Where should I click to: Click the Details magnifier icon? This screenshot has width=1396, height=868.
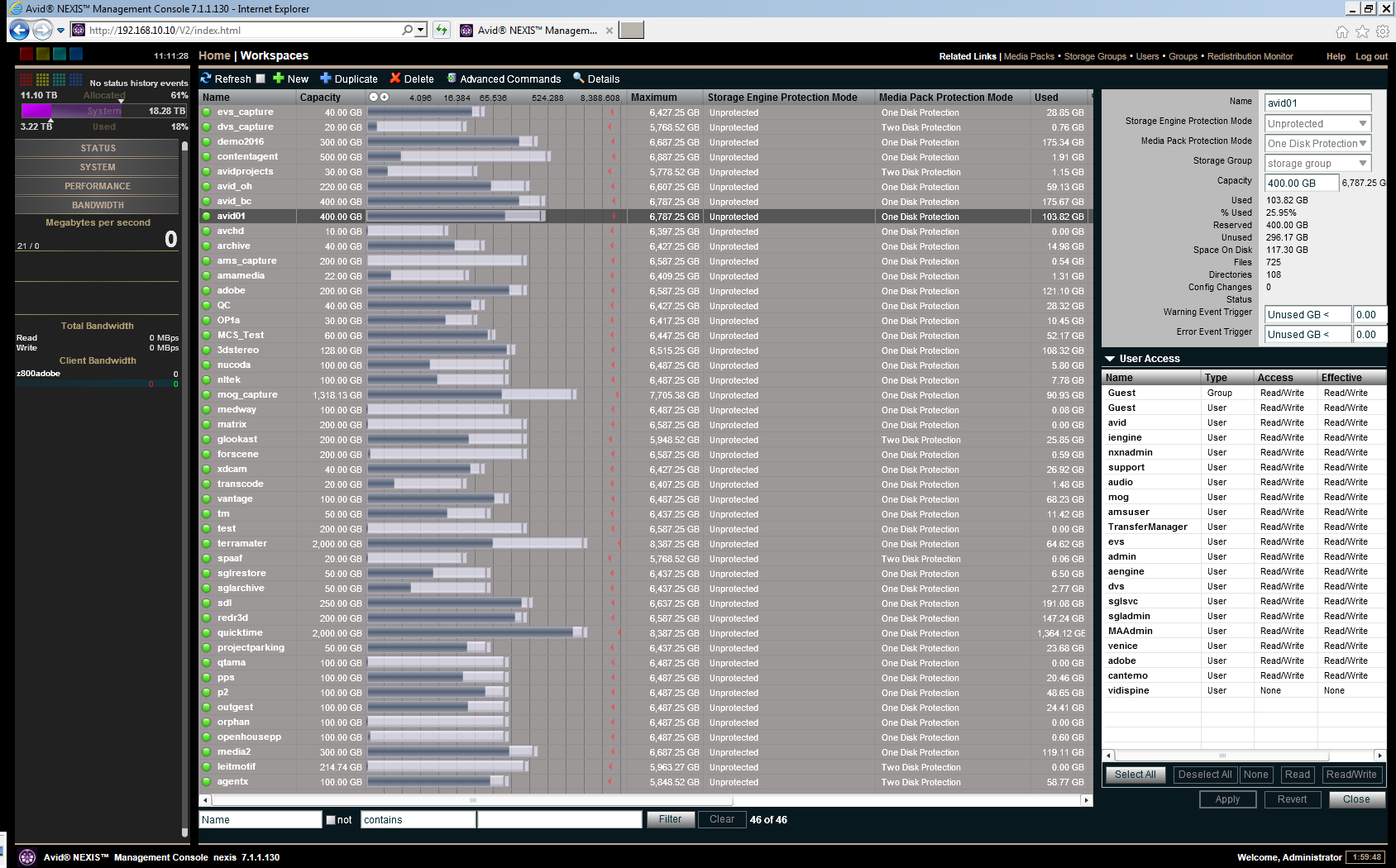pos(579,79)
